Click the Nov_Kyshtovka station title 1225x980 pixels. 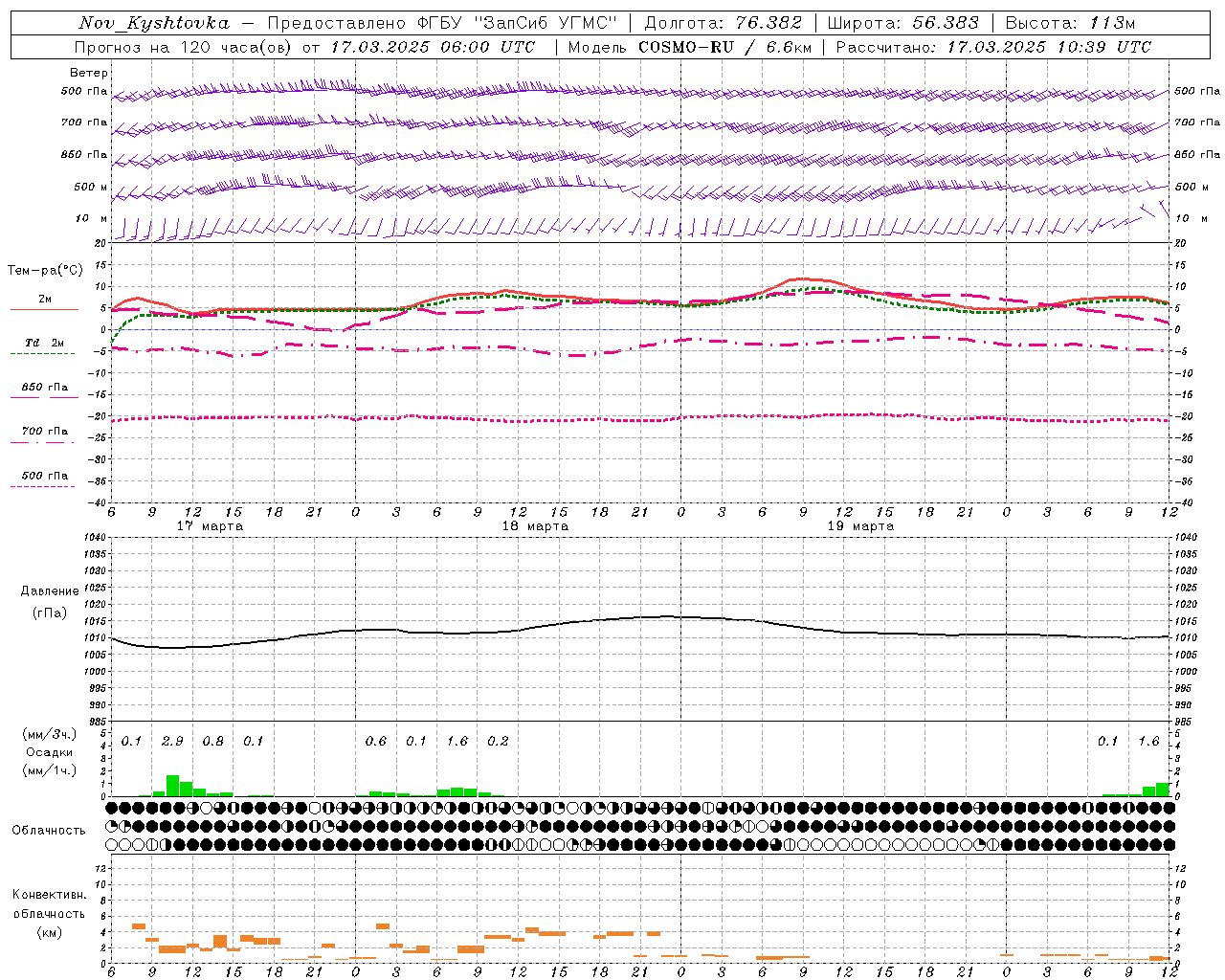click(153, 23)
